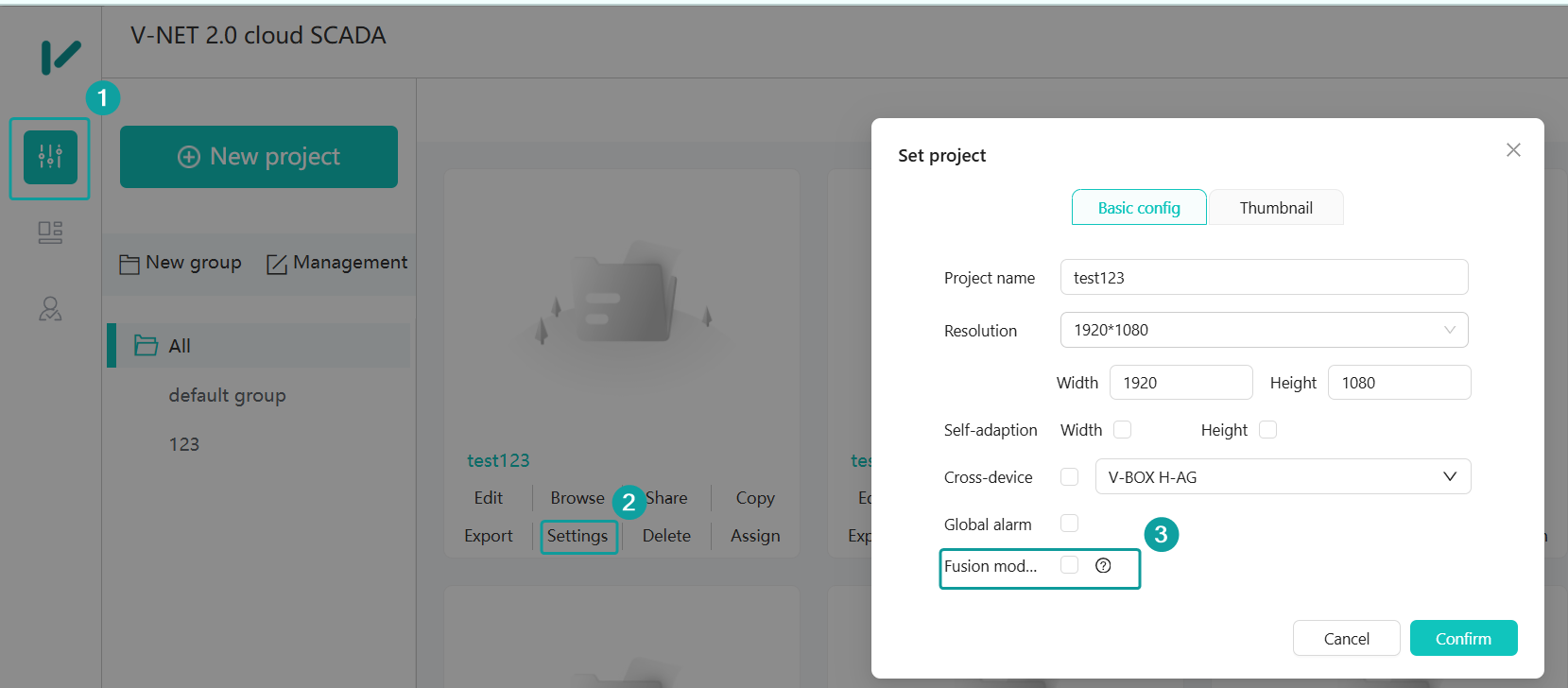Open the V-BOX H-AG device dropdown
This screenshot has height=688, width=1568.
(x=1283, y=476)
